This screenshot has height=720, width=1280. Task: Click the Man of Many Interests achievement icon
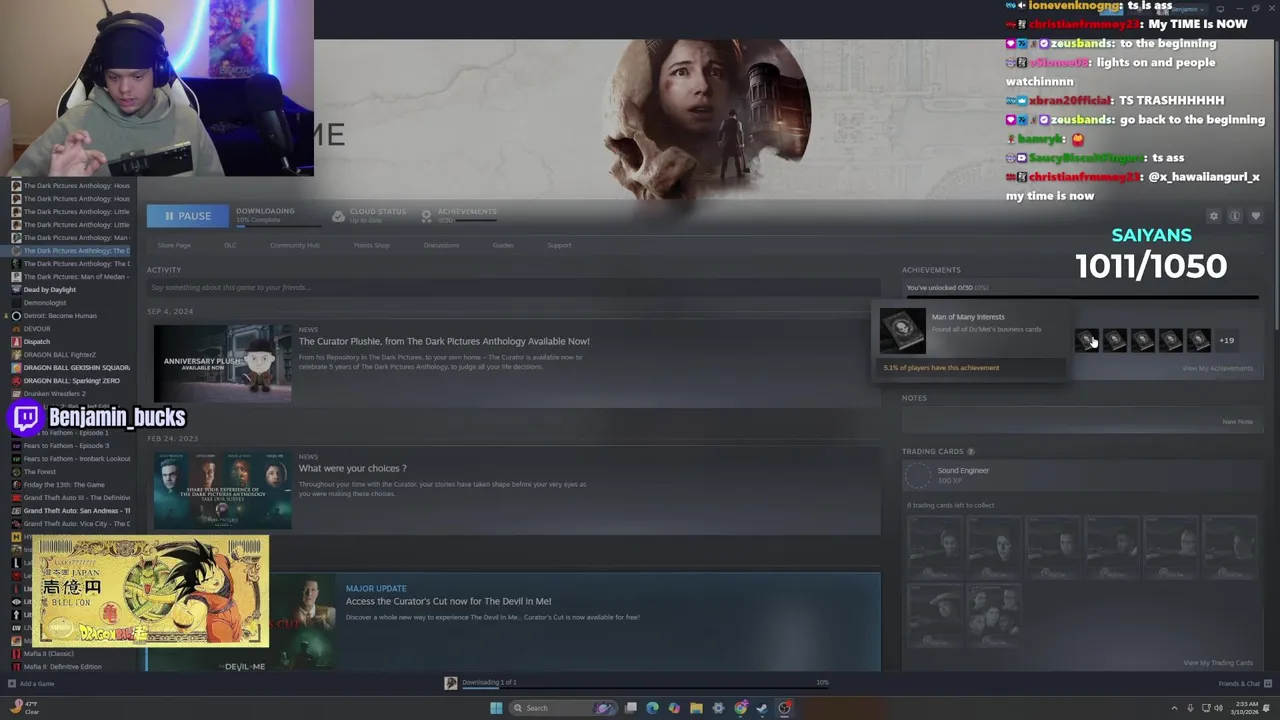tap(902, 331)
